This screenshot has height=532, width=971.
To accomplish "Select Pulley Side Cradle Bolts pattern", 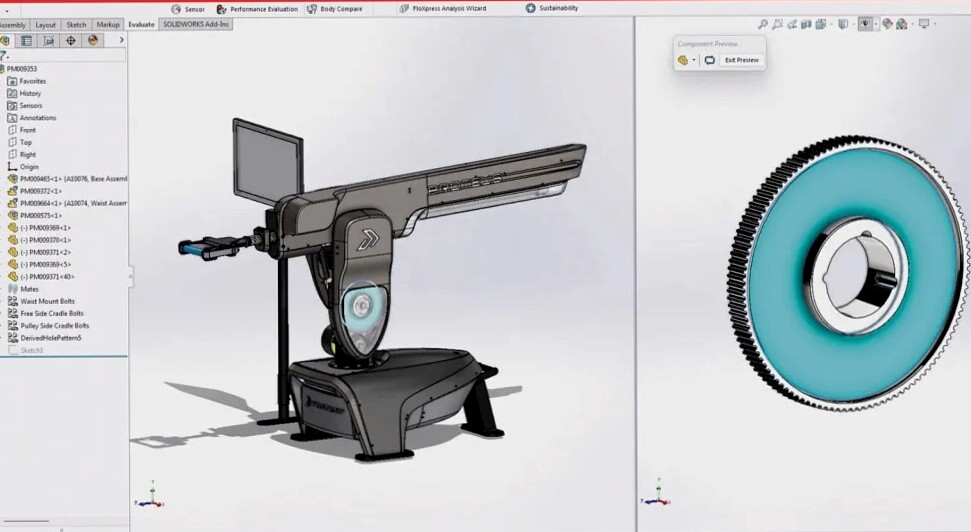I will (48, 326).
